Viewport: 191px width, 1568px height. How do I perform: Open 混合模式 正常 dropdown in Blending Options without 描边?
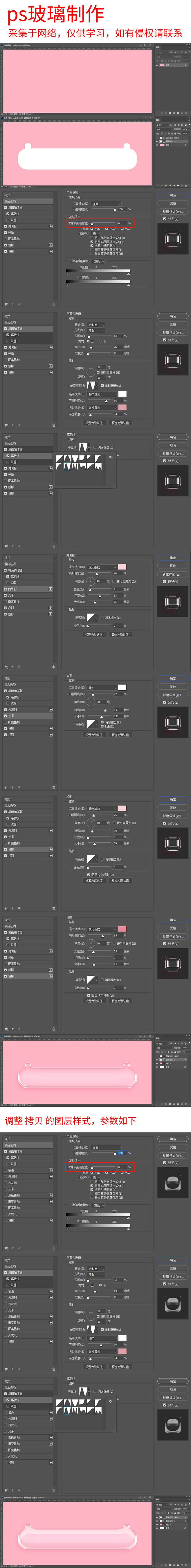[x=106, y=204]
